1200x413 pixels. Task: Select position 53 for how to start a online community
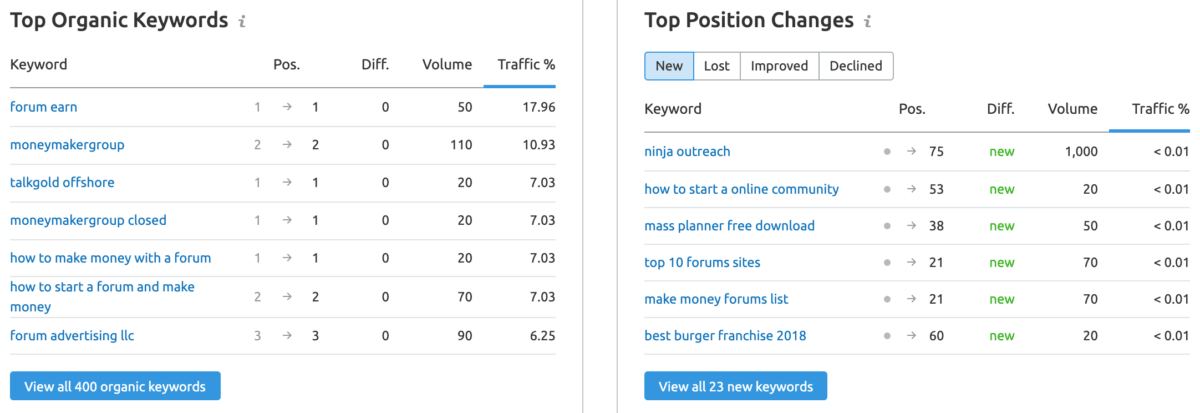tap(936, 189)
